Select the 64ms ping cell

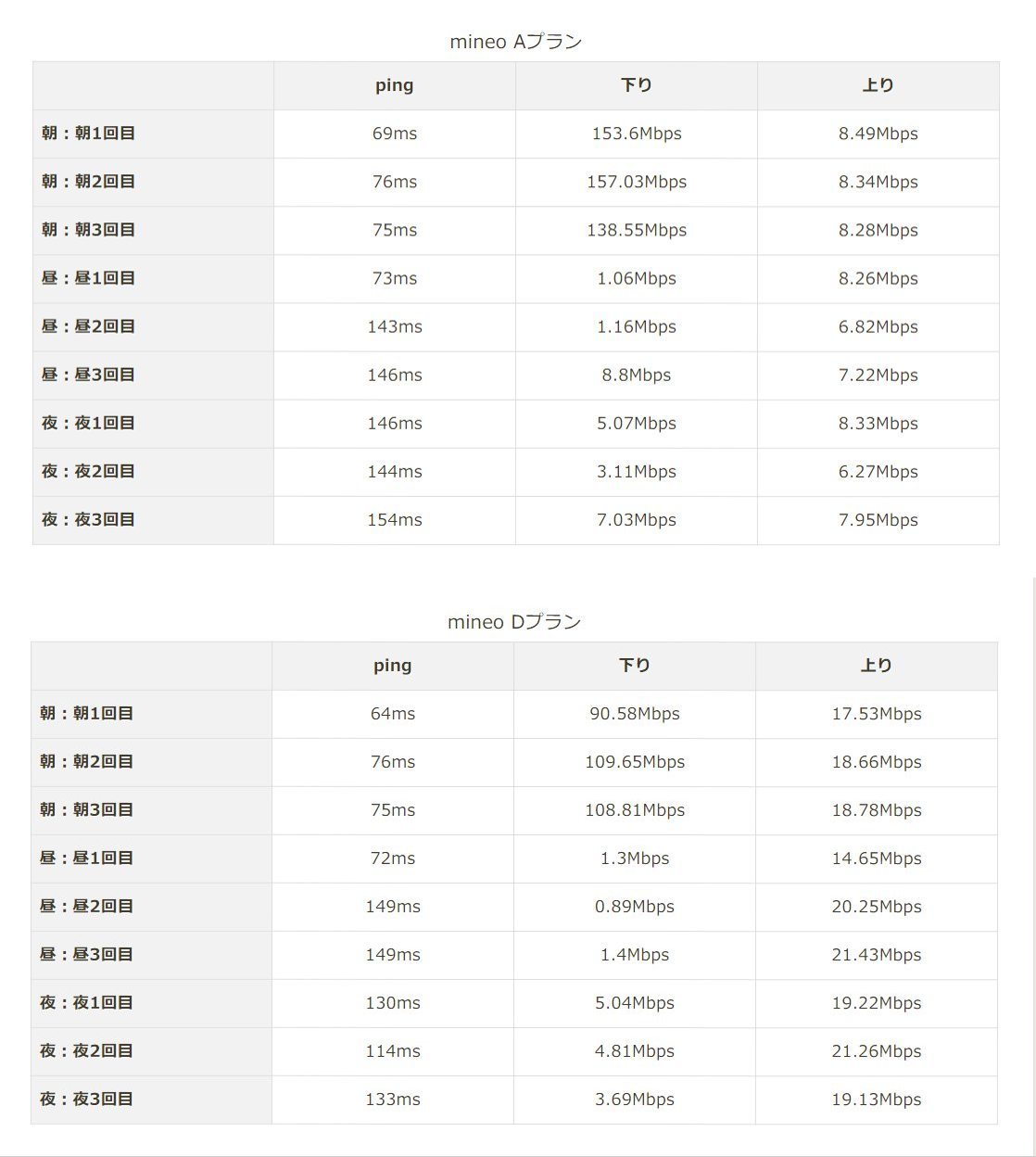click(392, 714)
